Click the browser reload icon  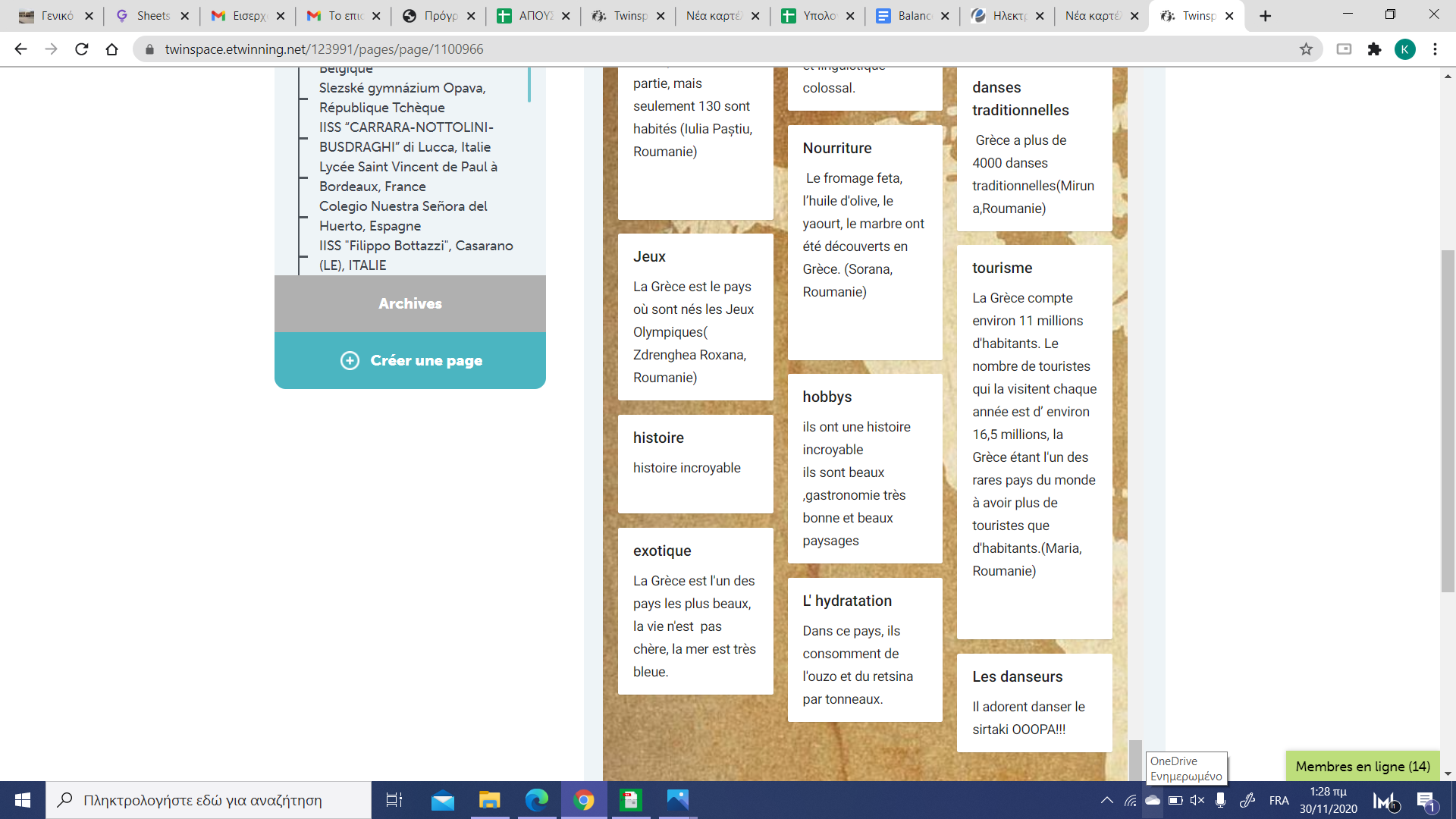click(81, 49)
